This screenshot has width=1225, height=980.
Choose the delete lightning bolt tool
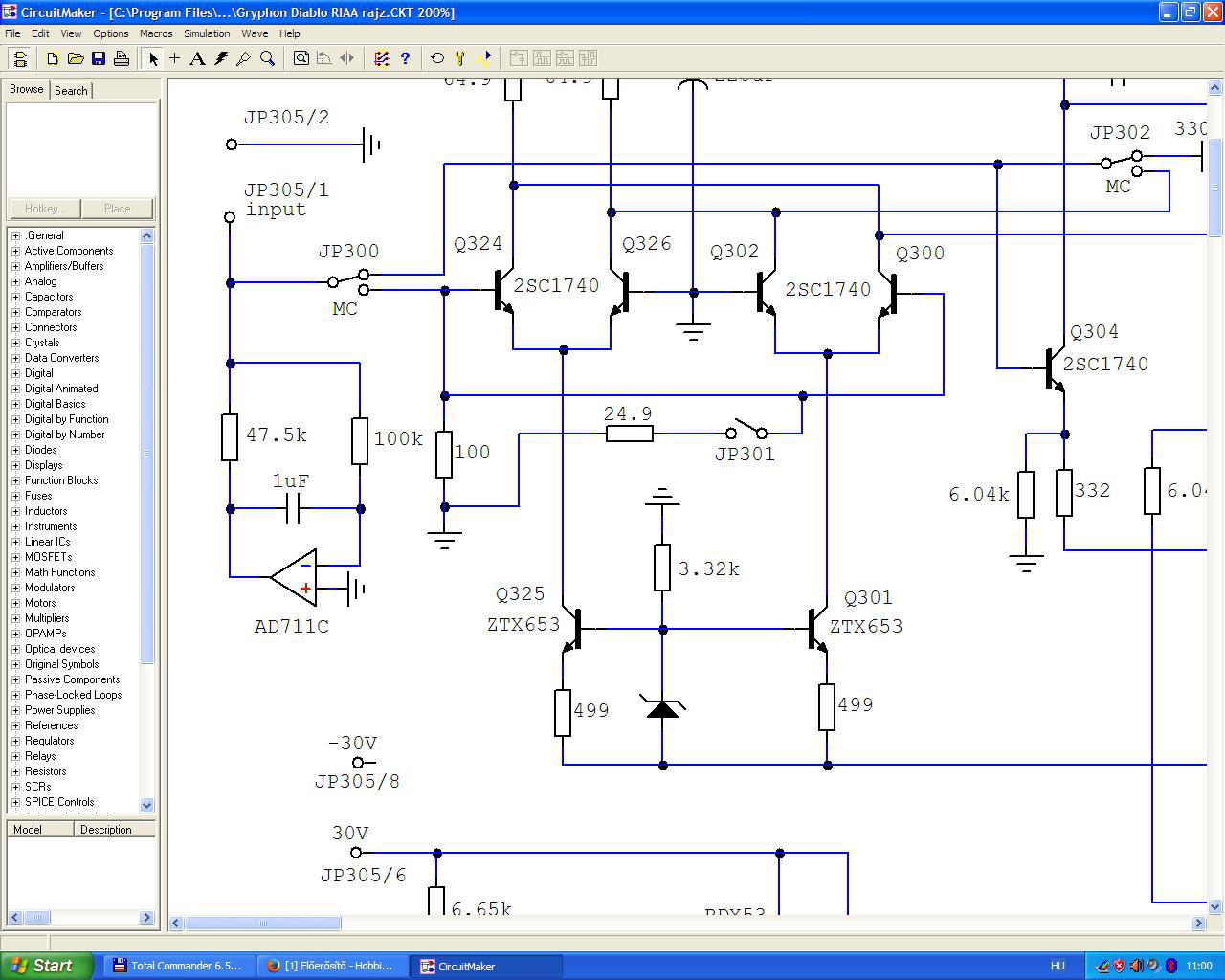point(221,58)
